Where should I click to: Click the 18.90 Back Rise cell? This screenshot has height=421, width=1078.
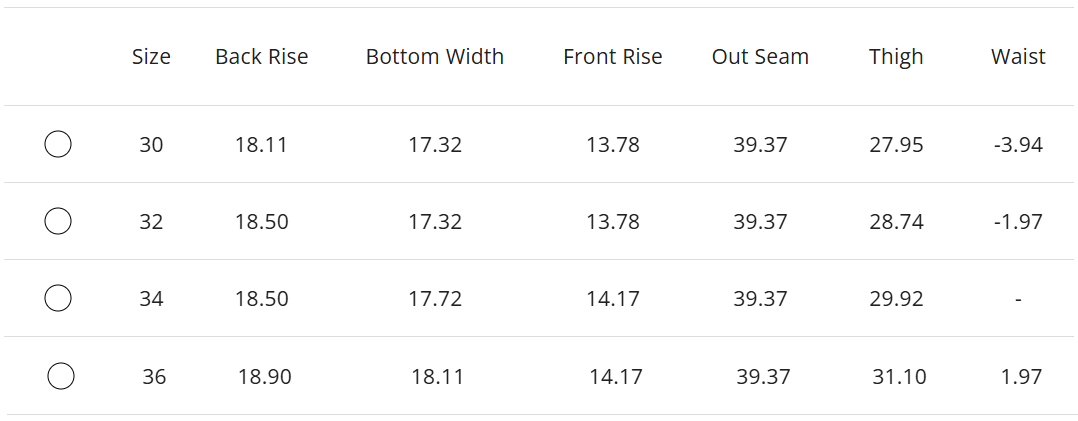pos(264,377)
